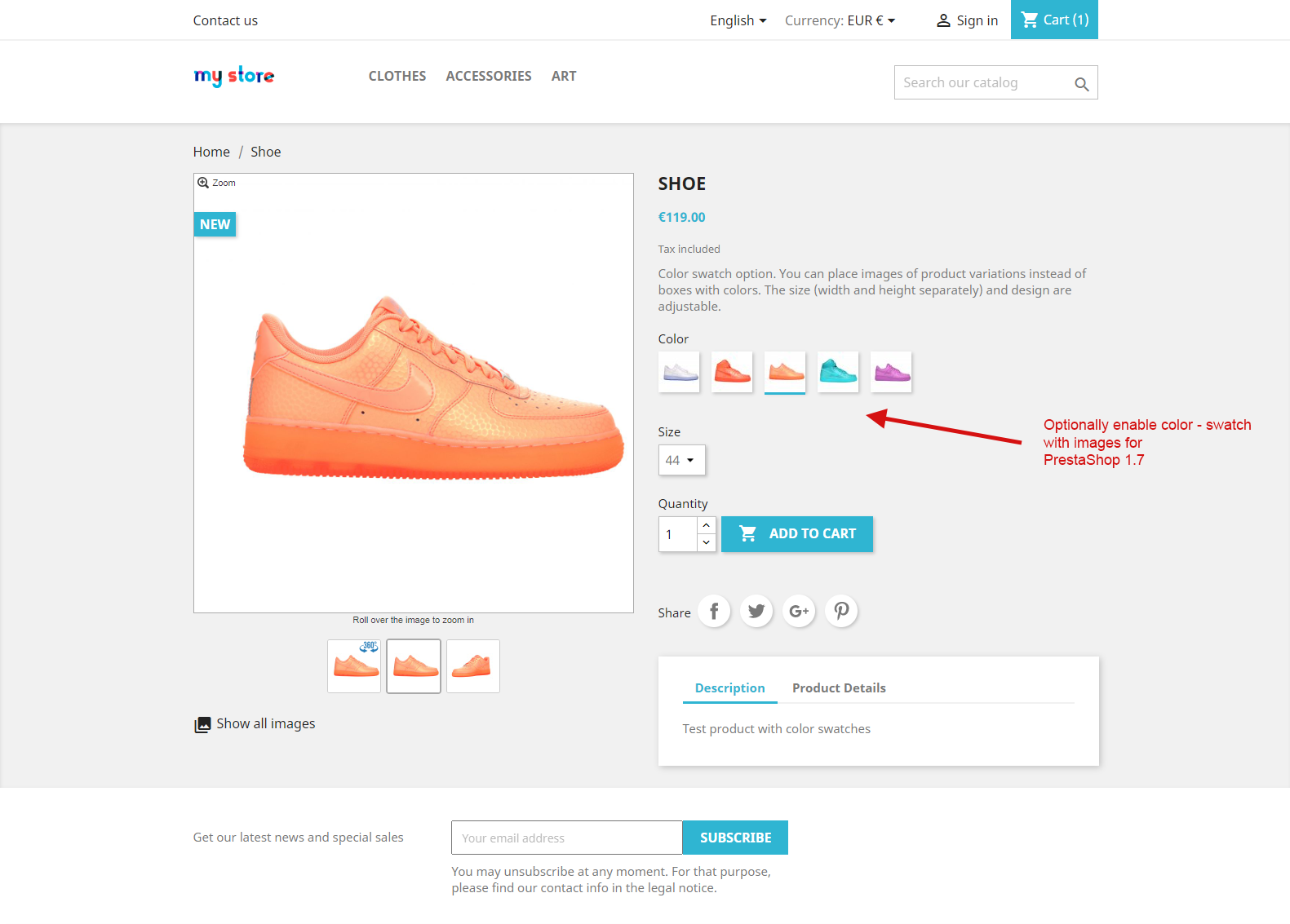The height and width of the screenshot is (924, 1290).
Task: Click the SUBSCRIBE button
Action: pos(735,838)
